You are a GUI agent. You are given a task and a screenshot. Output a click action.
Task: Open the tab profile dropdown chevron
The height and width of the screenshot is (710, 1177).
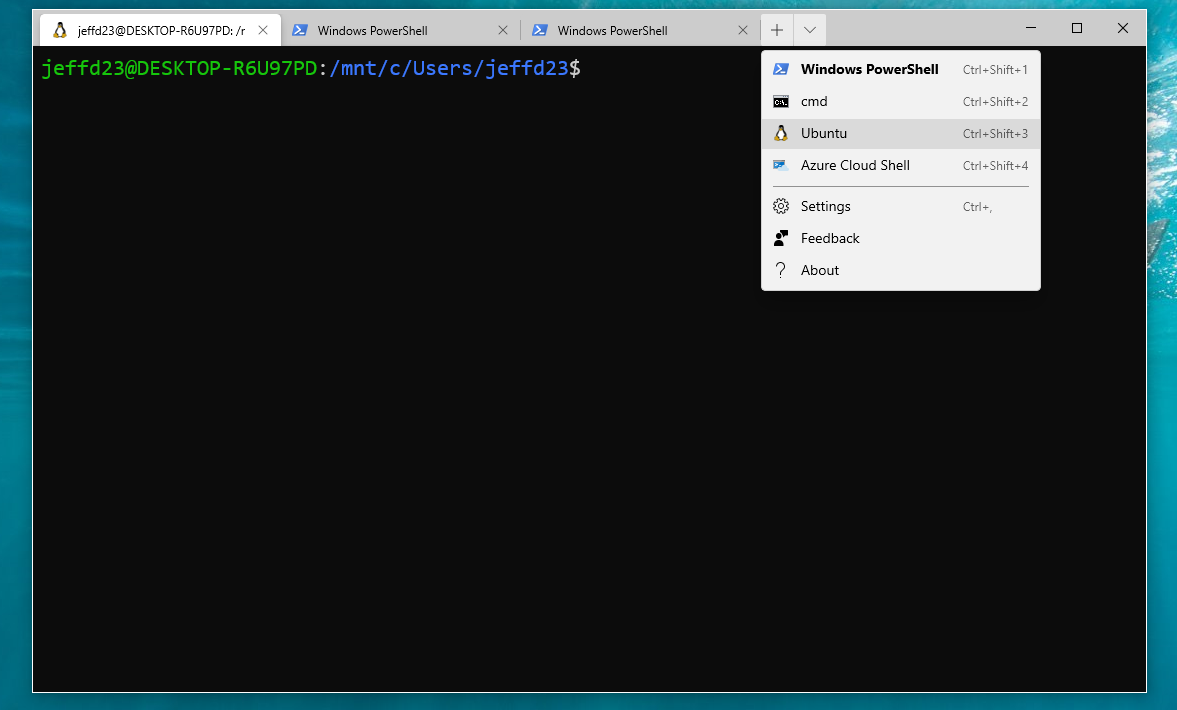810,30
